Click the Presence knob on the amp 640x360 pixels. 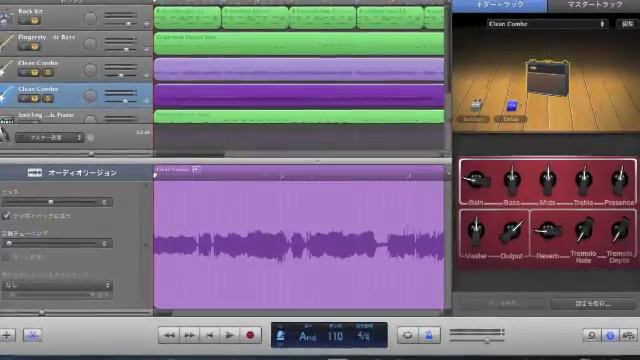tap(620, 179)
